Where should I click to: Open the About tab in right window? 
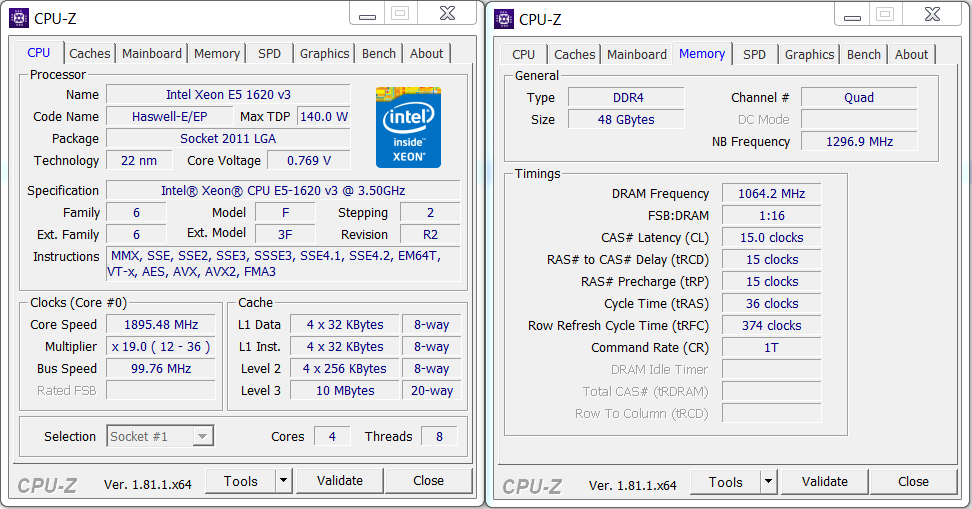coord(911,55)
